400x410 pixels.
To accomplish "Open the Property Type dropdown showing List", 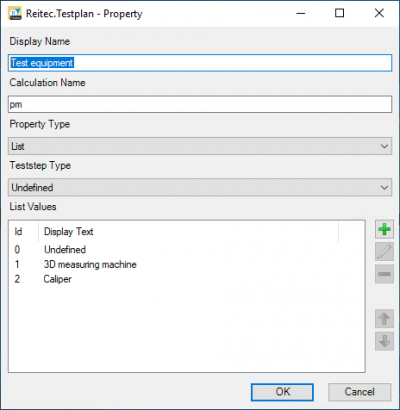I will tap(200, 146).
